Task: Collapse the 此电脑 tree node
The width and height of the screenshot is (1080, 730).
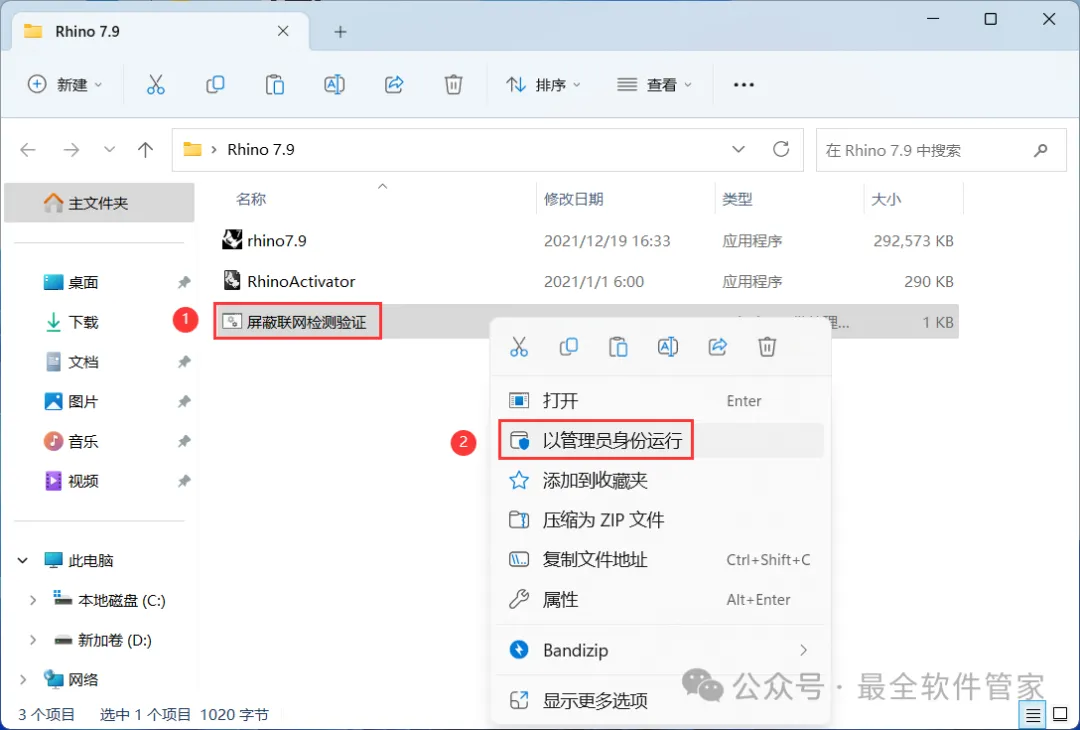Action: pos(23,561)
